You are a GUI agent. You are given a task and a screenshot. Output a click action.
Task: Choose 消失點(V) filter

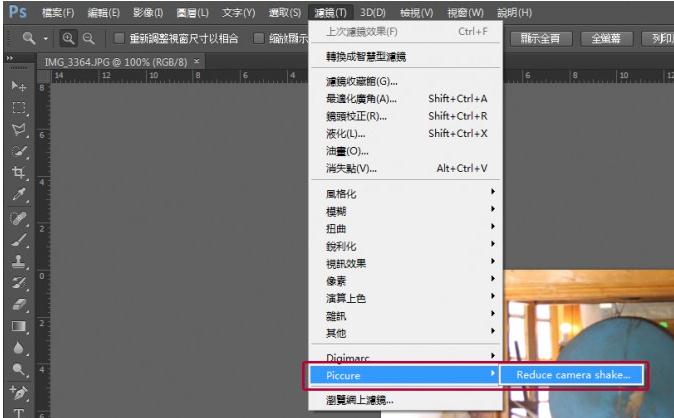[x=406, y=168]
